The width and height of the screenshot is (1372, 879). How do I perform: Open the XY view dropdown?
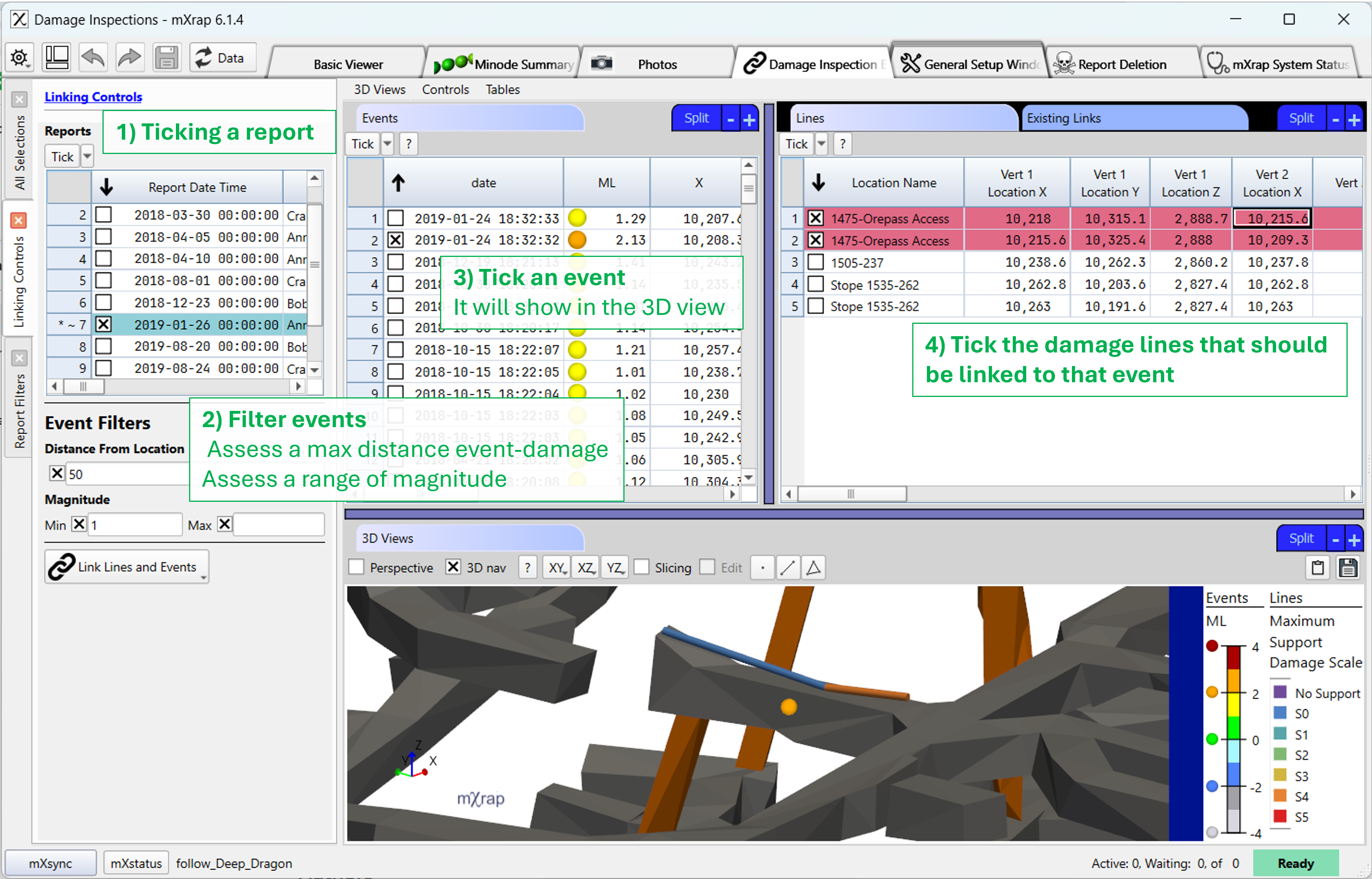click(556, 567)
